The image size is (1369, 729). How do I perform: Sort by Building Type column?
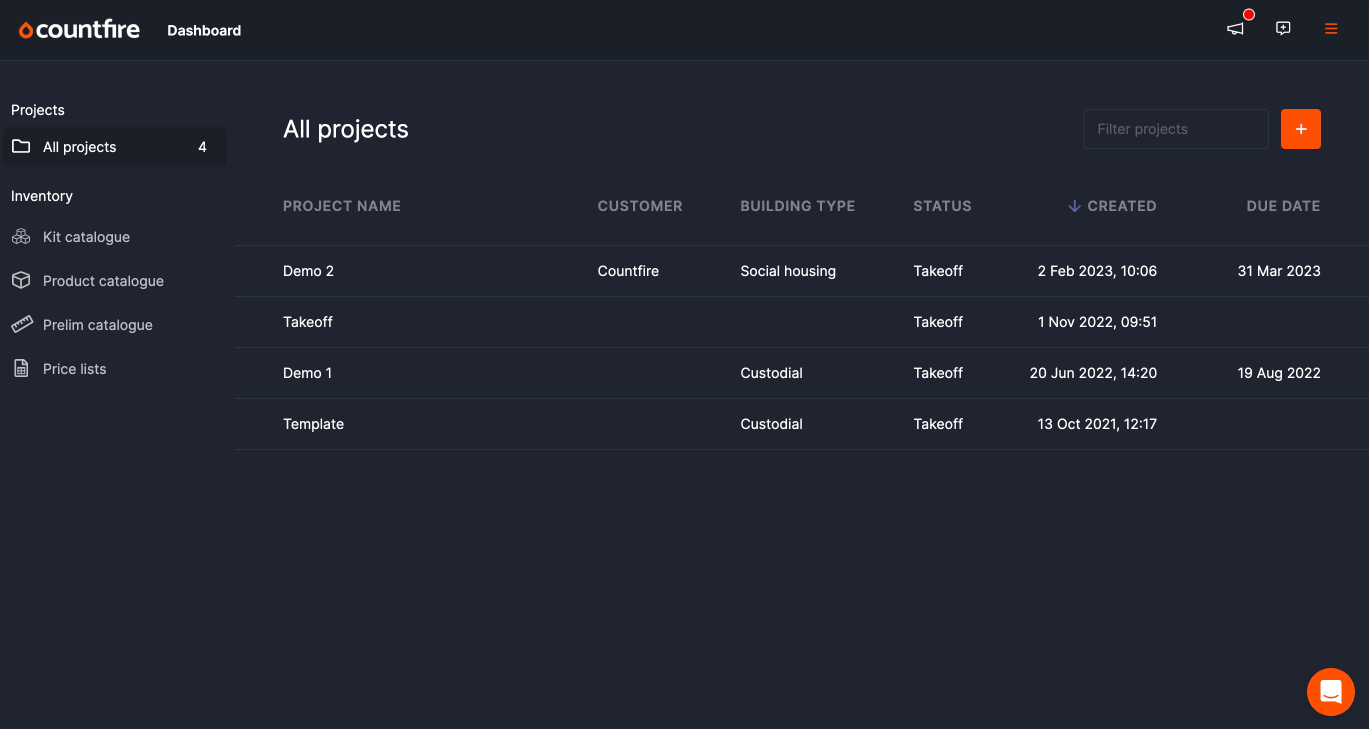point(798,206)
